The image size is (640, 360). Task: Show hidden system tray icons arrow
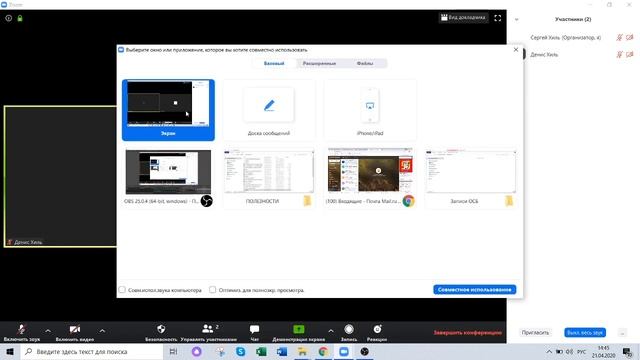[x=549, y=351]
